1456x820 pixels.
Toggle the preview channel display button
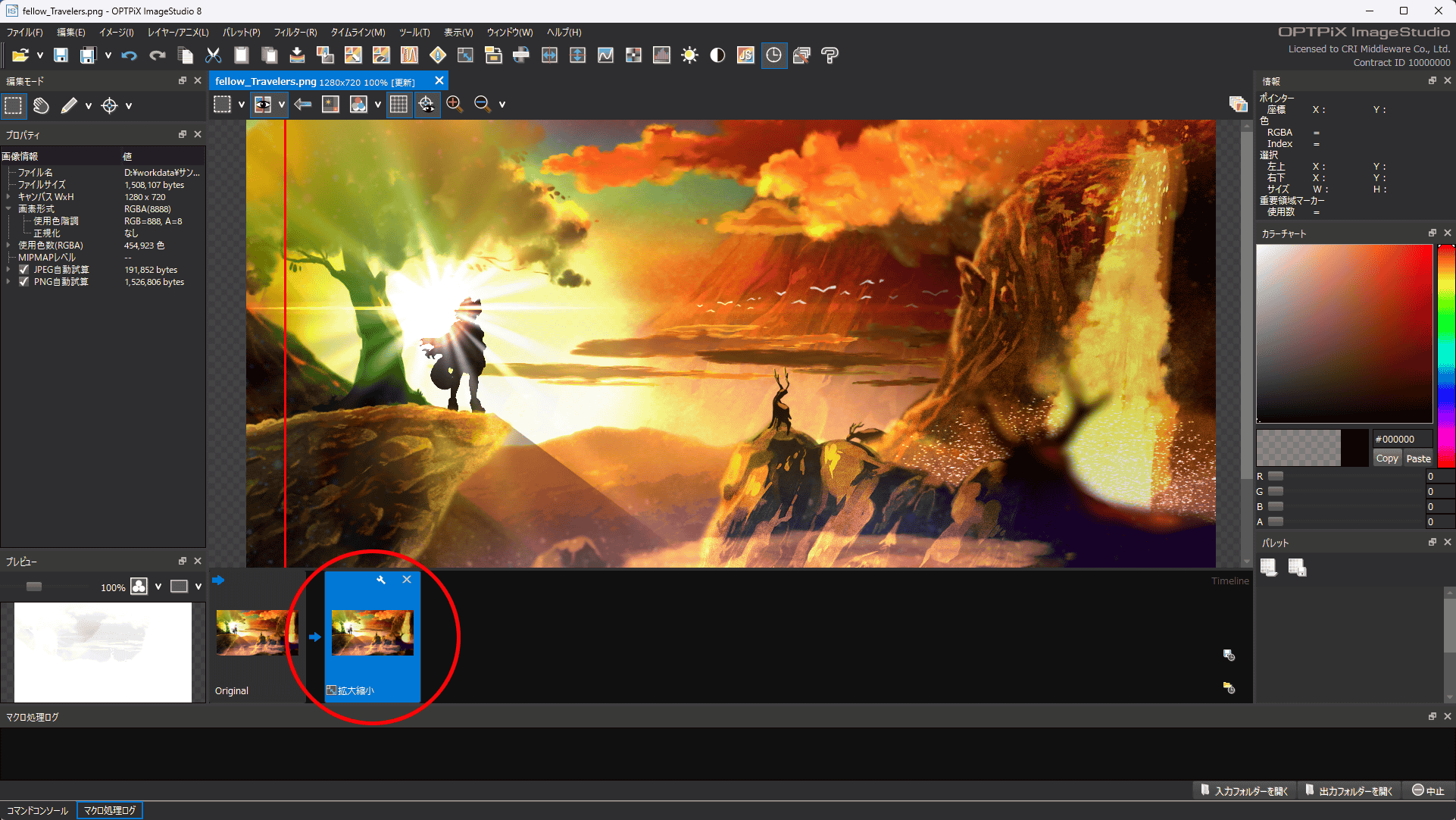coord(139,587)
